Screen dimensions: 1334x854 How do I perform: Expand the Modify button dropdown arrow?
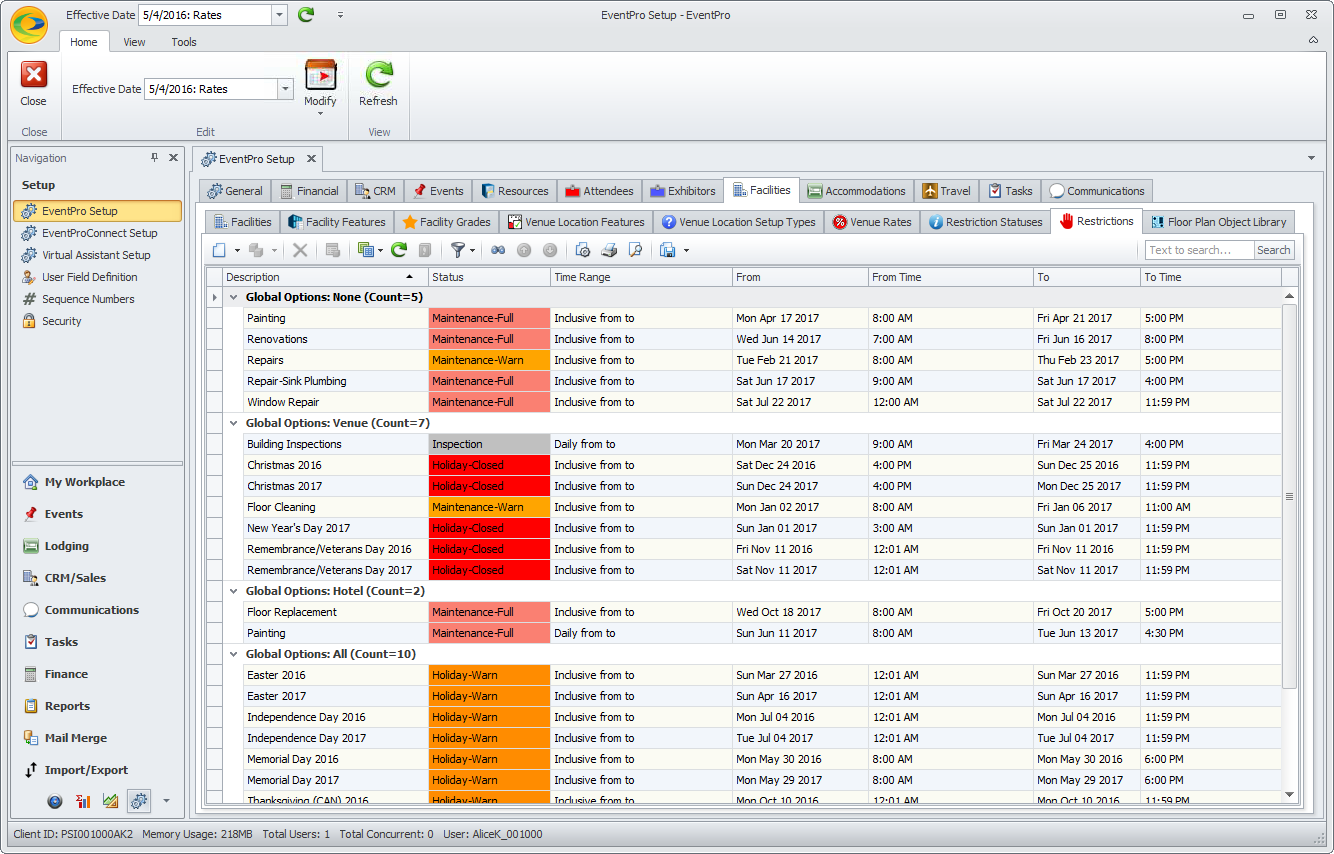[320, 113]
